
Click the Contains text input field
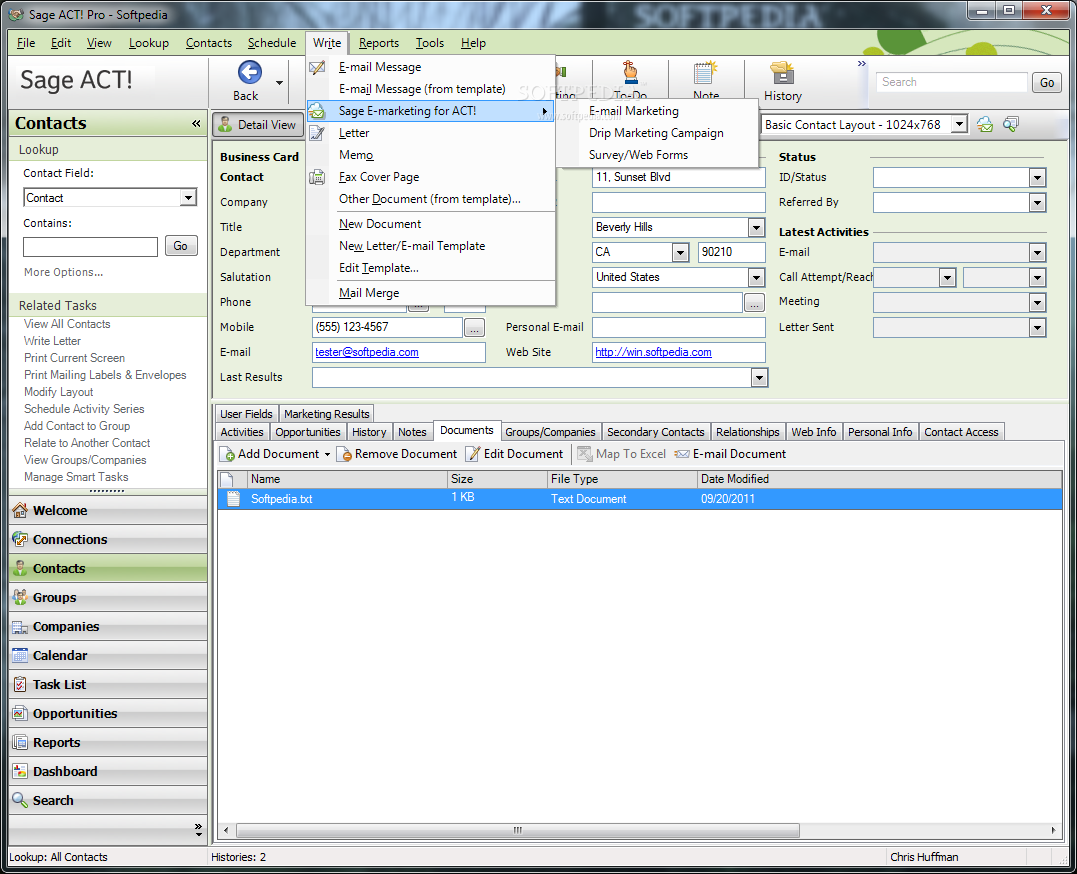[x=90, y=246]
